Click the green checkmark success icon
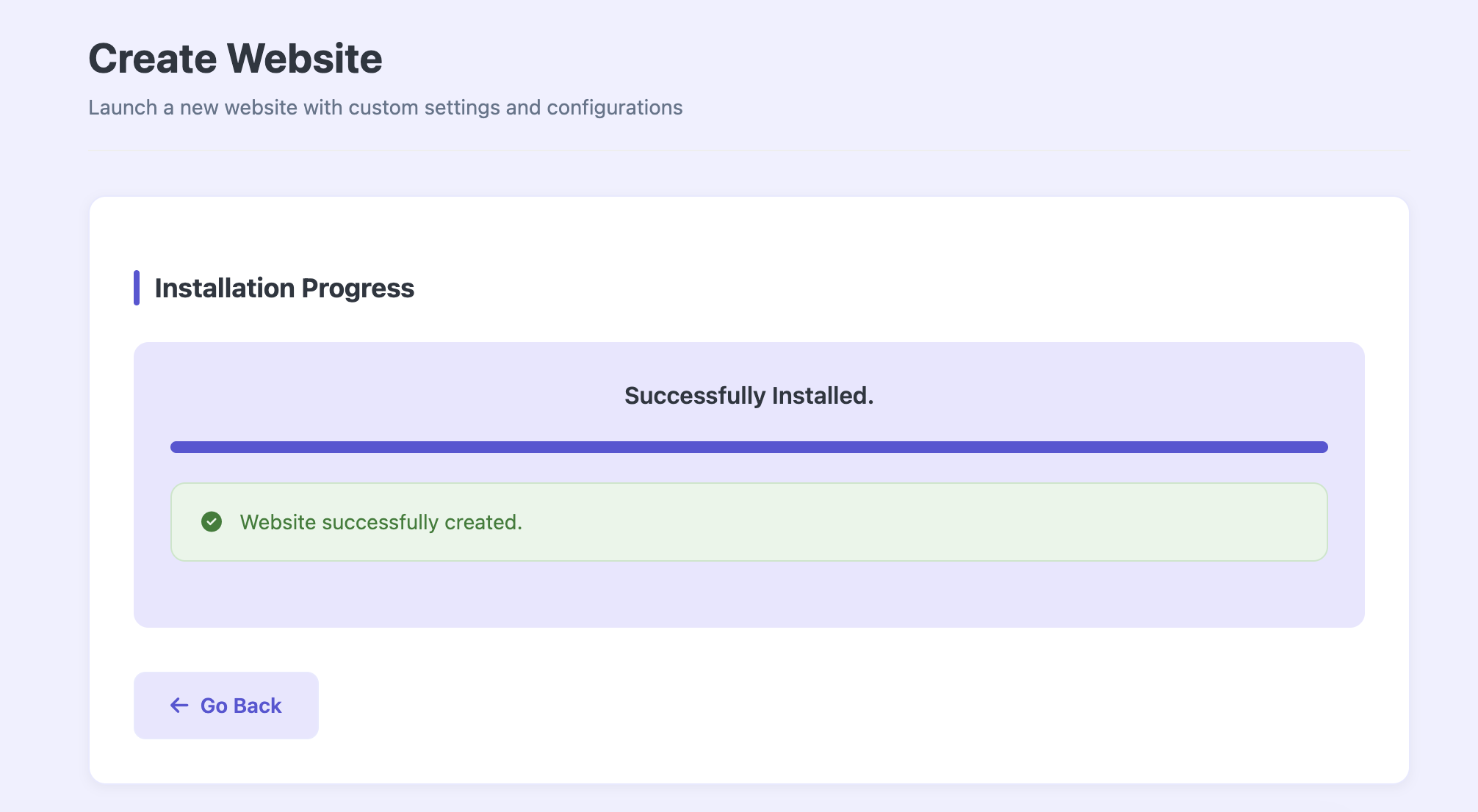1478x812 pixels. pyautogui.click(x=212, y=522)
